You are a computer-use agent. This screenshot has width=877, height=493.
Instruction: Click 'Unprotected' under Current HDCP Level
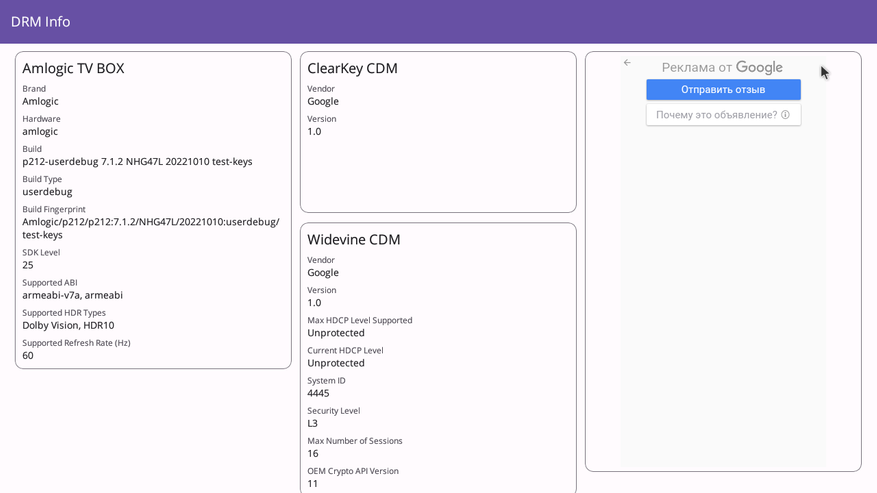point(336,363)
